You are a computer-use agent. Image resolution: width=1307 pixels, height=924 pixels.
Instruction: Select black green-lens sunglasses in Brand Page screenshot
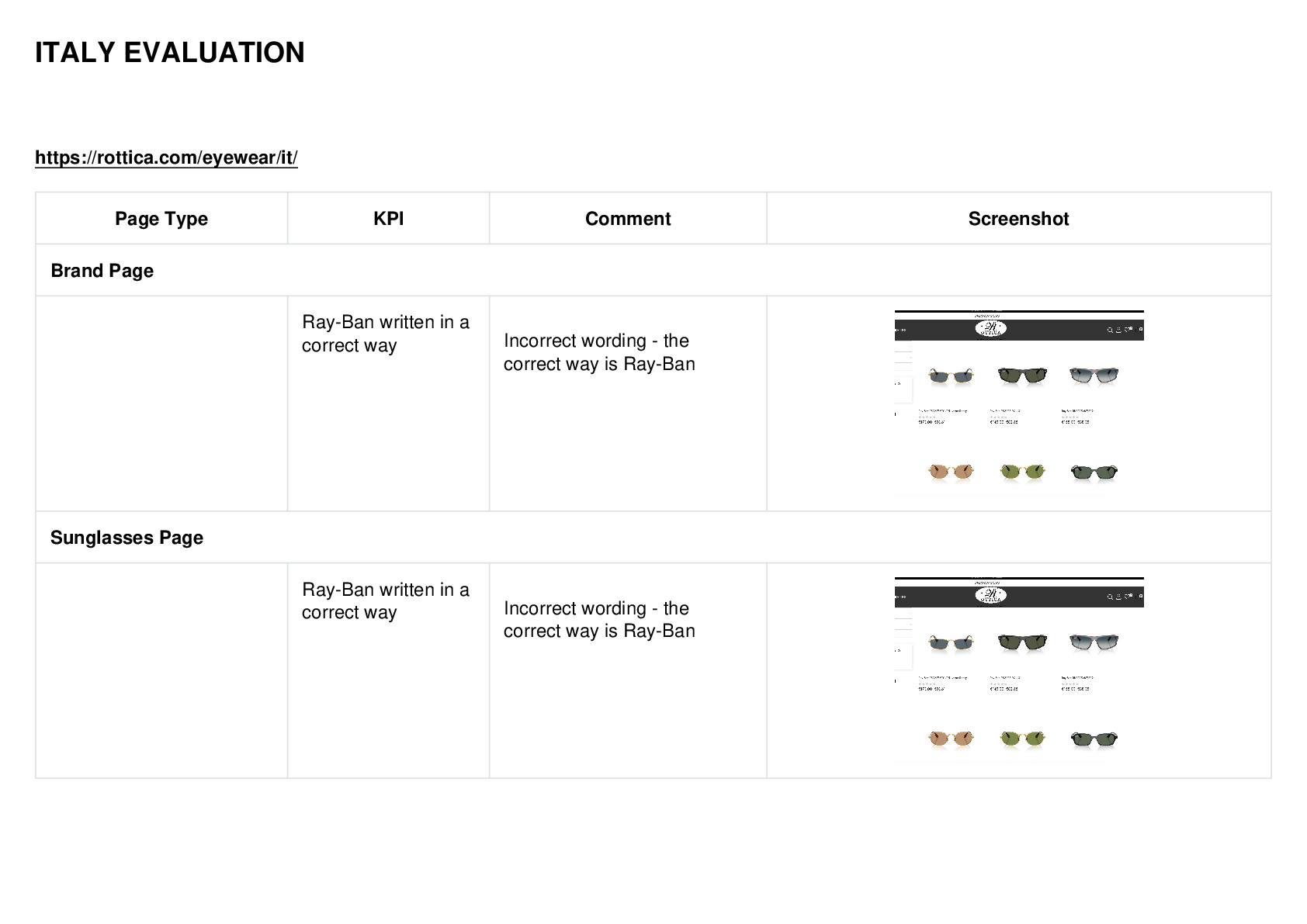pyautogui.click(x=1022, y=376)
